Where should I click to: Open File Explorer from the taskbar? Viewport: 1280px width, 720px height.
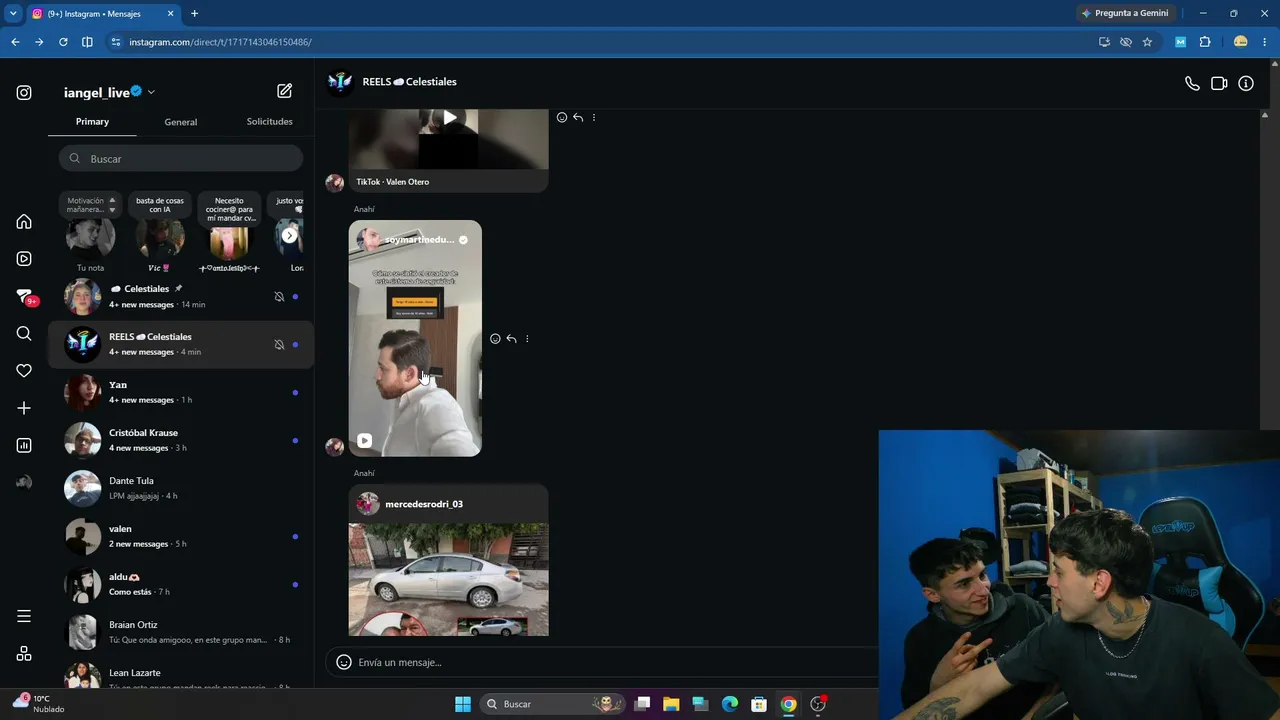pos(671,704)
